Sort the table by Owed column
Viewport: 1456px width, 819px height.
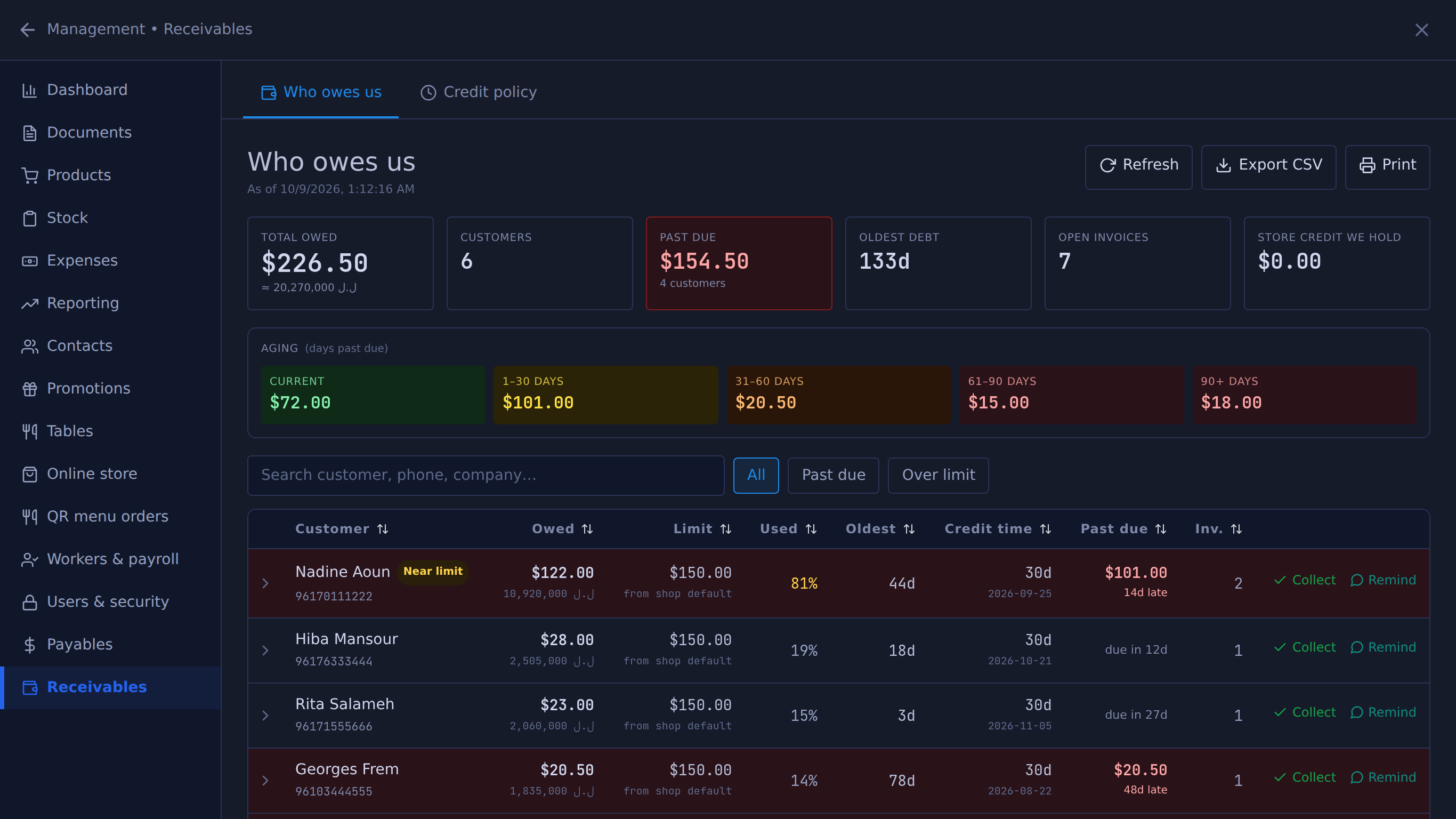(x=562, y=529)
